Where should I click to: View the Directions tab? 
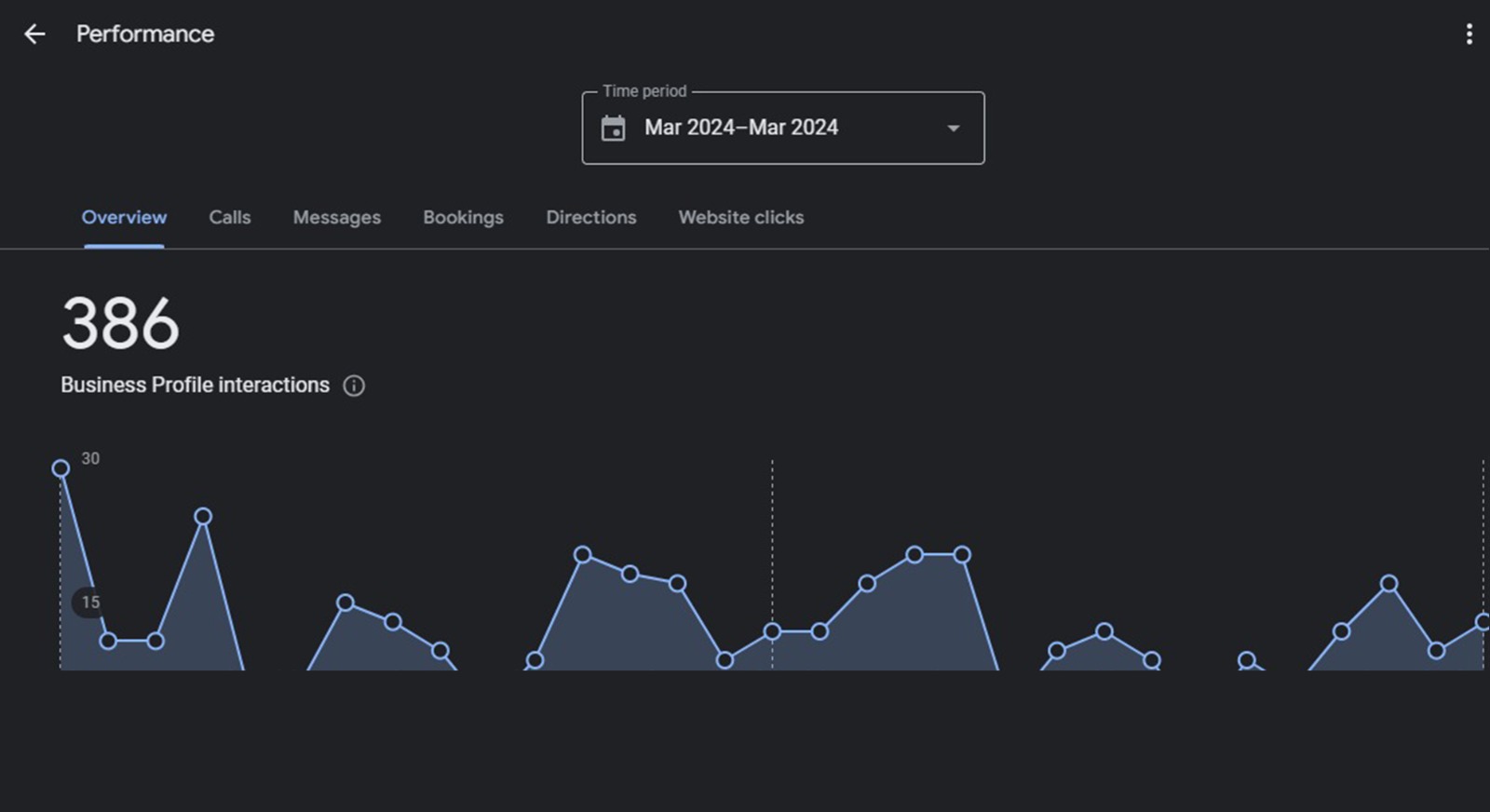click(590, 218)
